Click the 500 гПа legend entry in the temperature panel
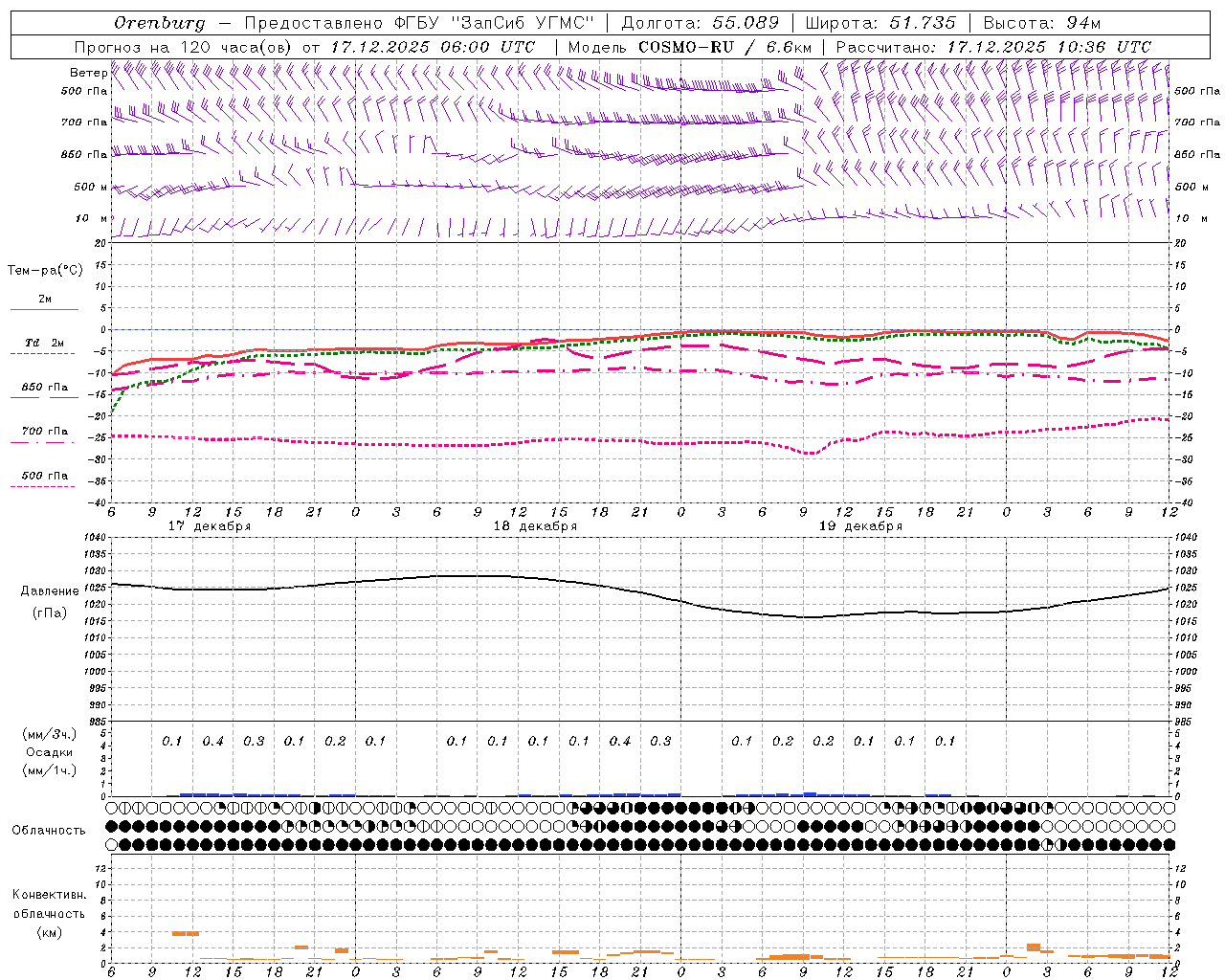Screen dimensions: 1225x980 [x=45, y=476]
